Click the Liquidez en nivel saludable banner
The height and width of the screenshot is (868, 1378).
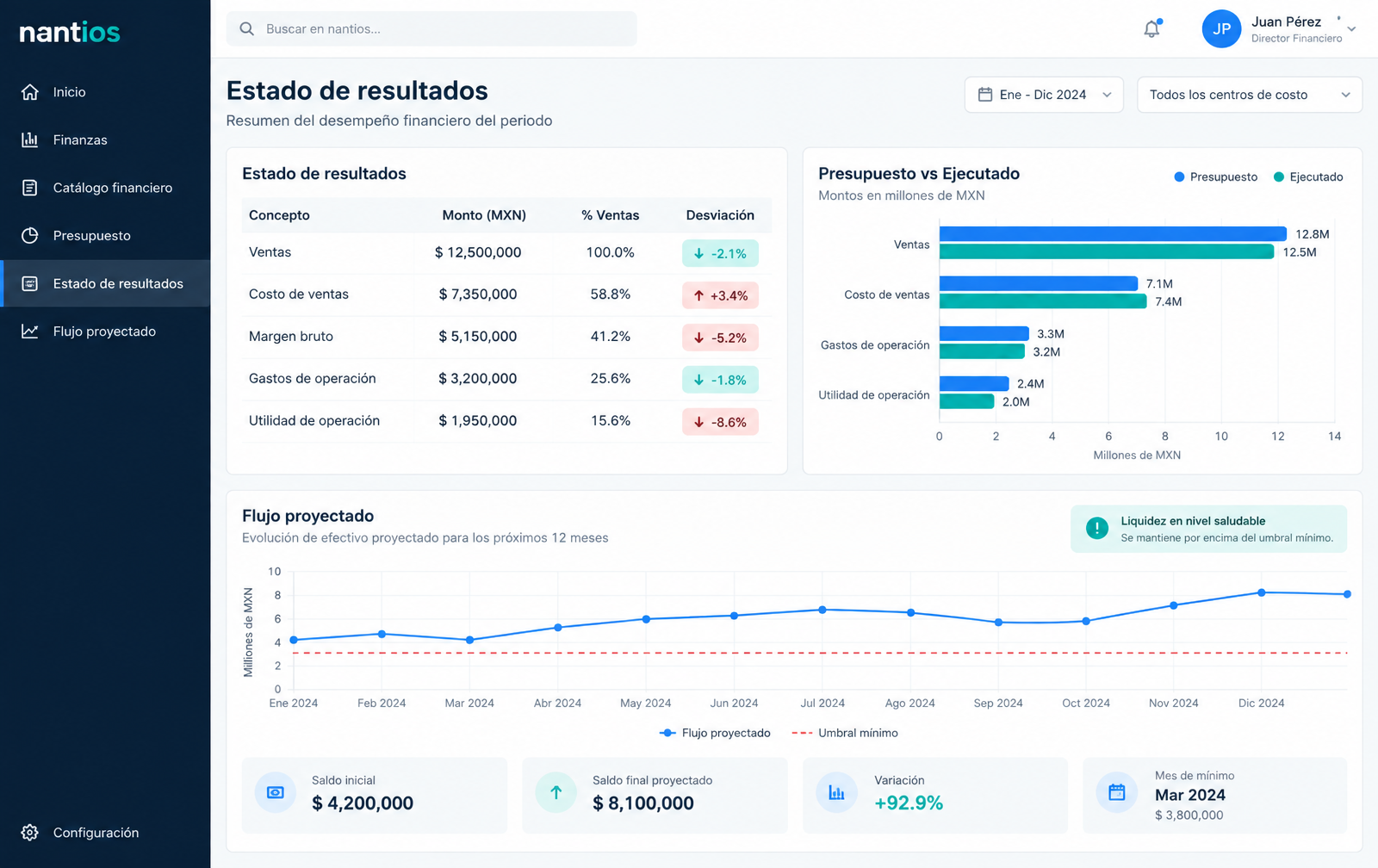click(1208, 529)
